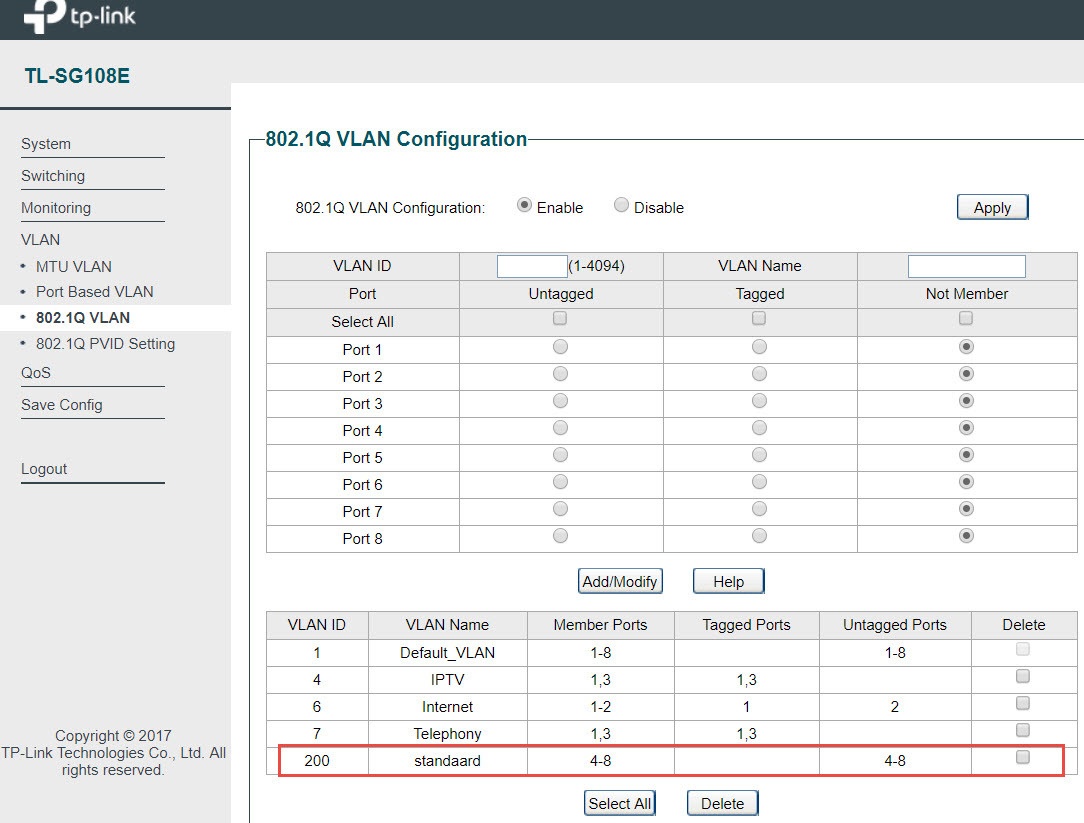Click the Help button
This screenshot has width=1084, height=823.
point(729,582)
